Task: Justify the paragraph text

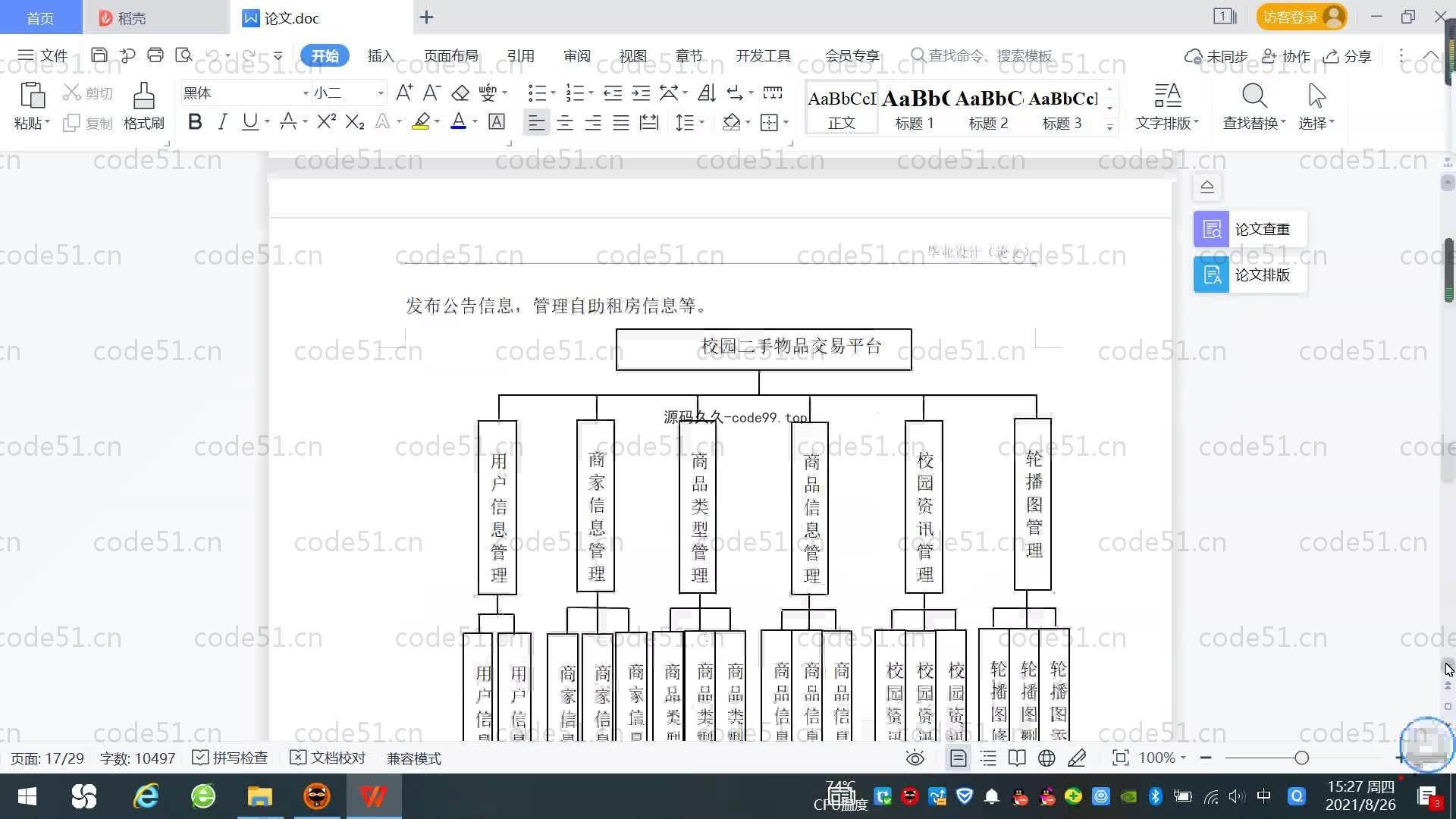Action: [x=621, y=122]
